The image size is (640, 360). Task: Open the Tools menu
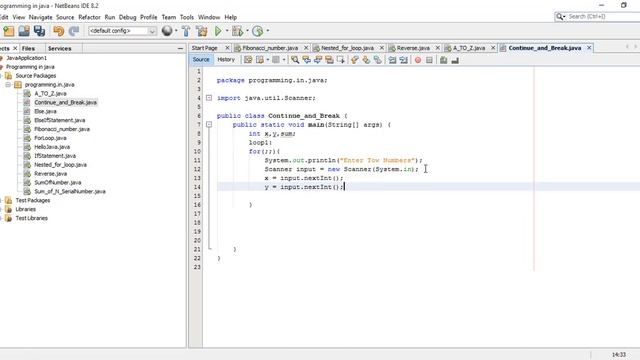[x=187, y=17]
